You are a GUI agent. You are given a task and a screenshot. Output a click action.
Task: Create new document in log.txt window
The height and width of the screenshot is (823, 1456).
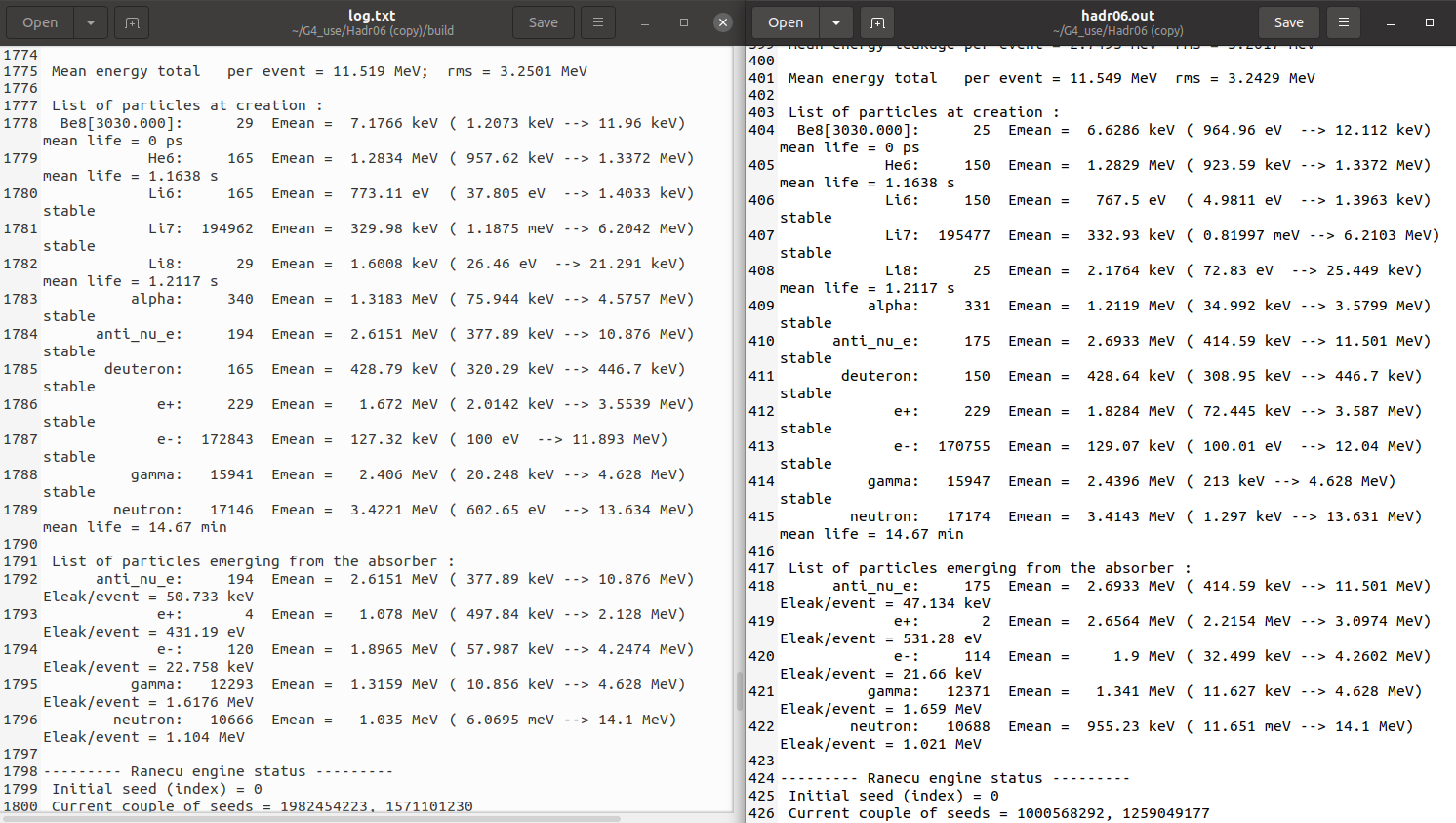132,22
